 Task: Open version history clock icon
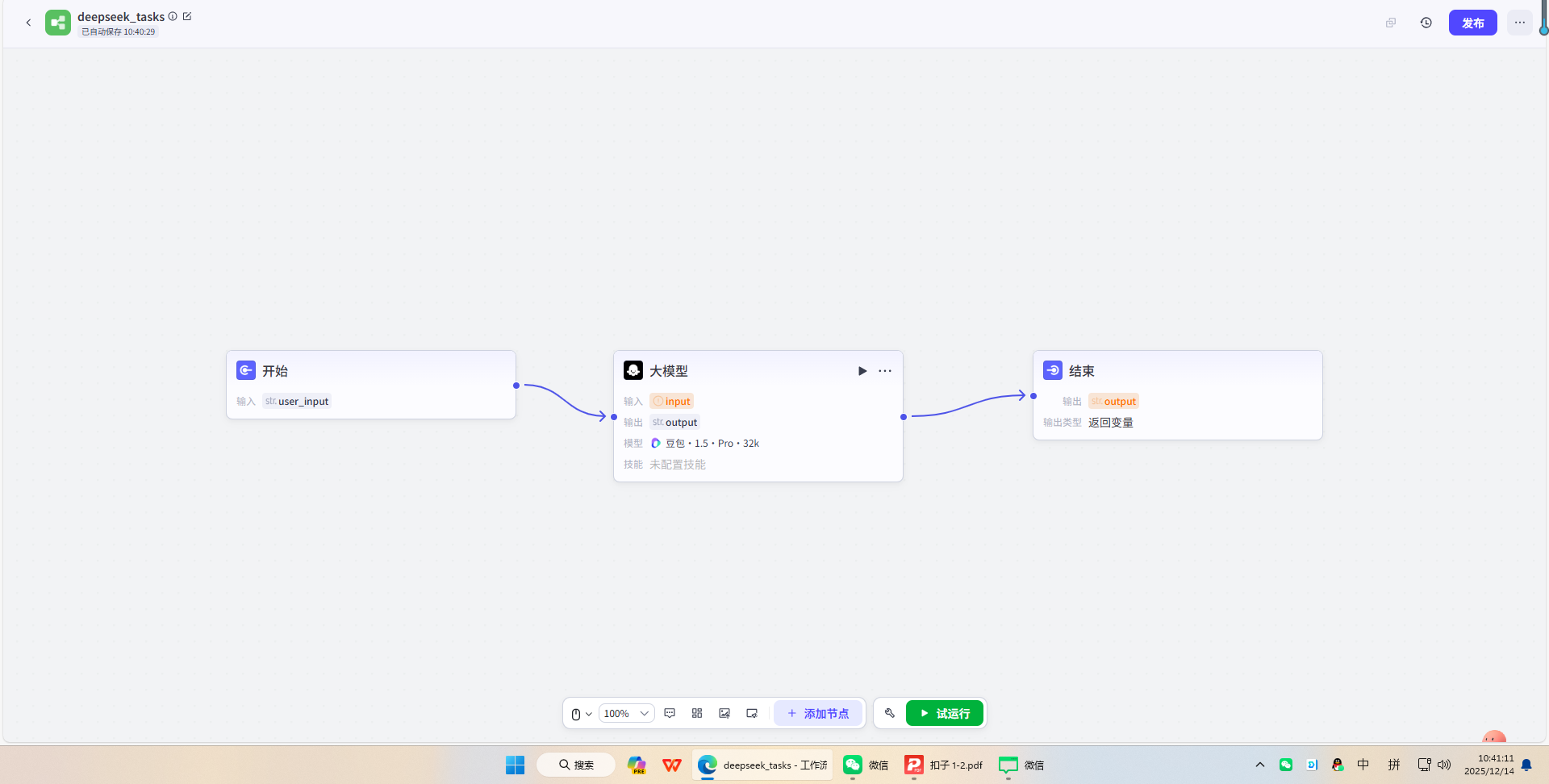pyautogui.click(x=1426, y=23)
